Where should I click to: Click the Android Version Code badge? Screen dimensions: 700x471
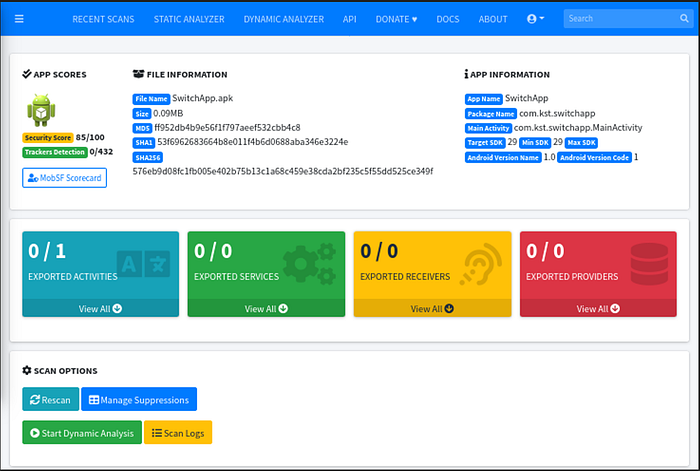pos(595,158)
